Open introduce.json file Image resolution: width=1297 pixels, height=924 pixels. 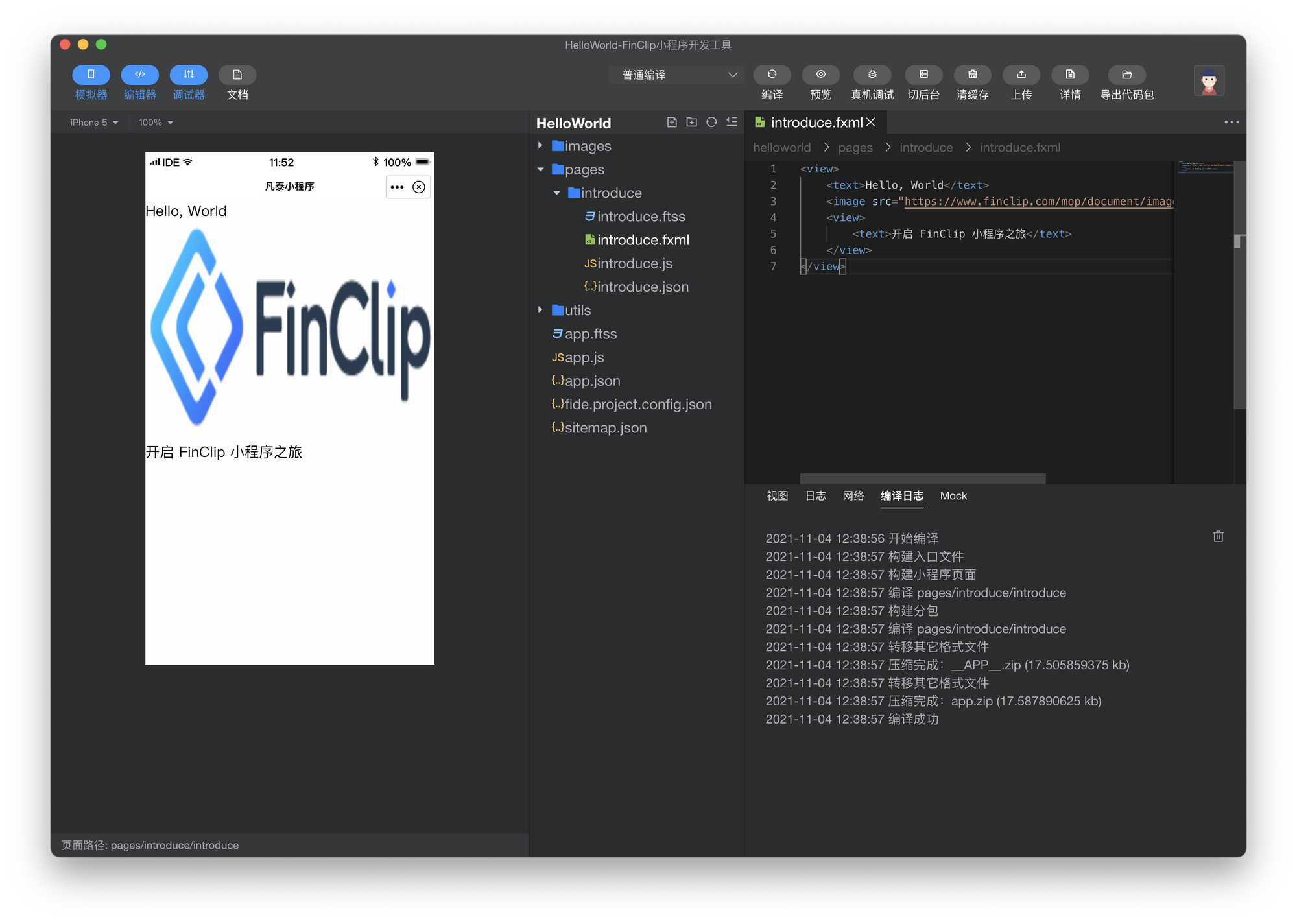pyautogui.click(x=636, y=287)
